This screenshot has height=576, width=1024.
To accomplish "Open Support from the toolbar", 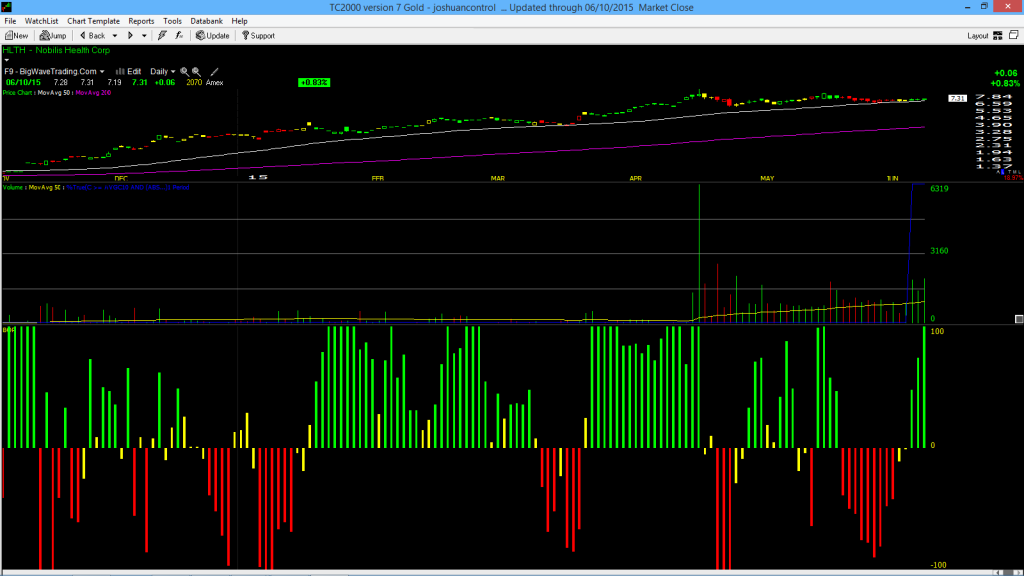I will [x=259, y=35].
